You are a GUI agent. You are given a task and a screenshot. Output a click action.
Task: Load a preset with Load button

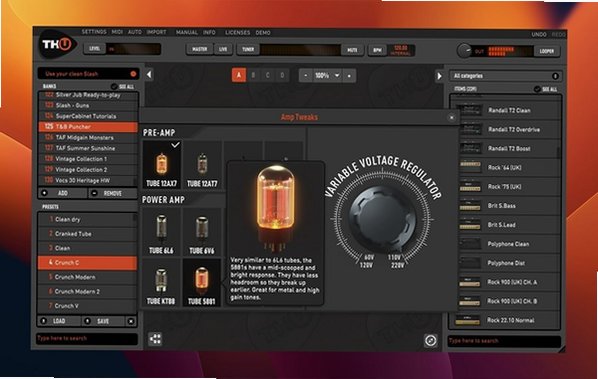(x=59, y=321)
